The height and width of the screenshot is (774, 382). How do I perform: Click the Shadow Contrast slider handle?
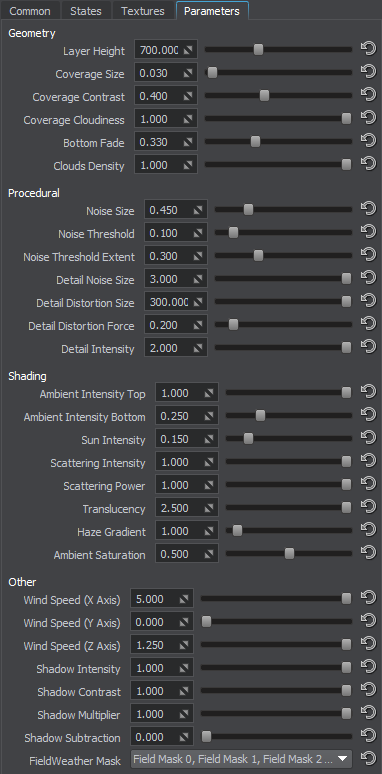click(x=346, y=691)
